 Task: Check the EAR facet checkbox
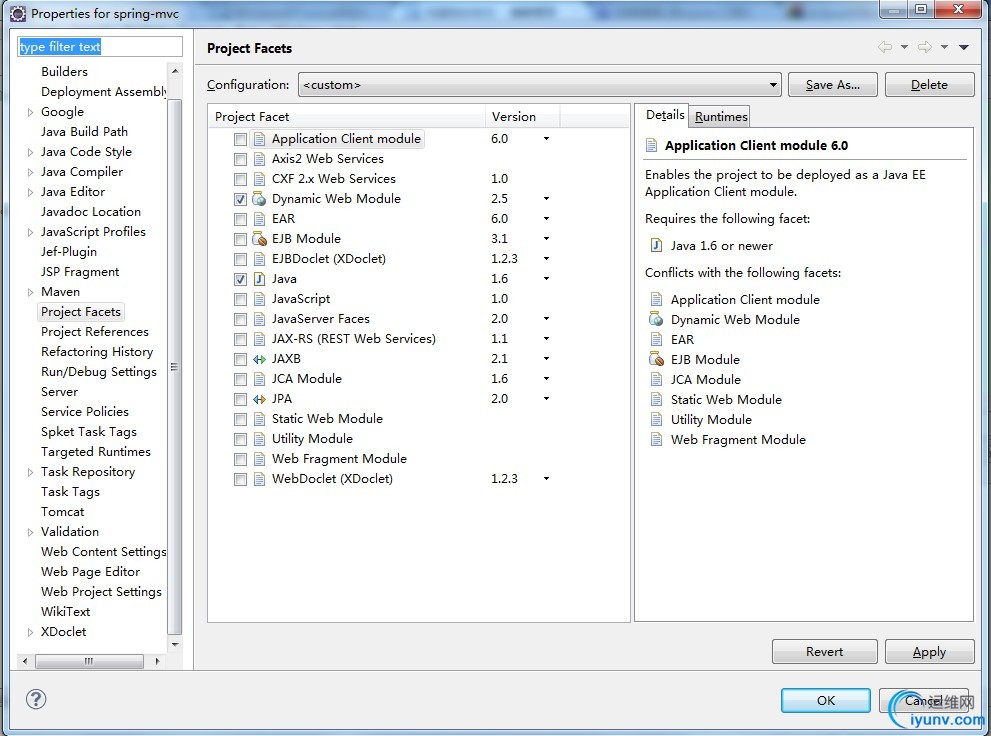(x=240, y=219)
